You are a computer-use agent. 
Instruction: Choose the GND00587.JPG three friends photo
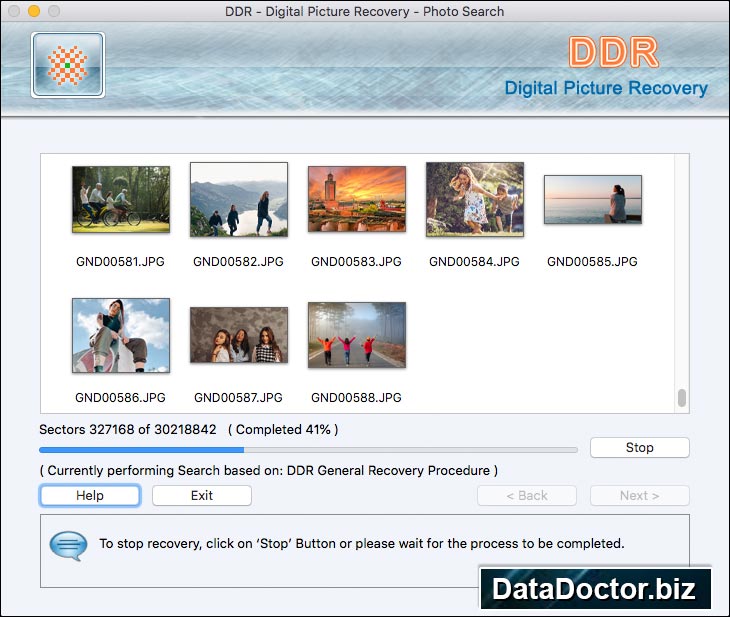tap(239, 335)
